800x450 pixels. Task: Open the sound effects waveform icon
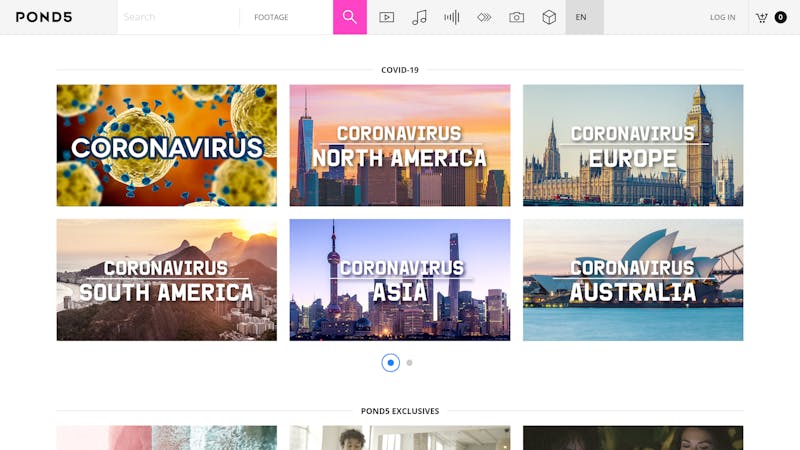point(452,17)
